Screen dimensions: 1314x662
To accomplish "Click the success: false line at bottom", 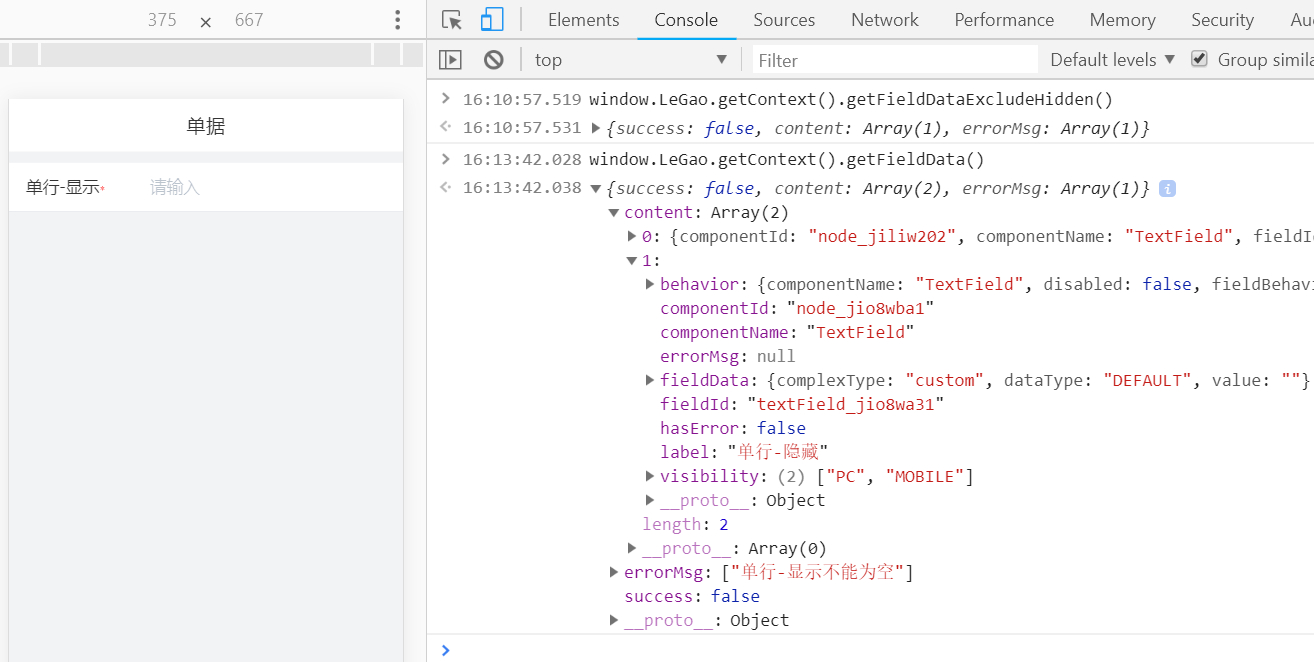I will 692,596.
